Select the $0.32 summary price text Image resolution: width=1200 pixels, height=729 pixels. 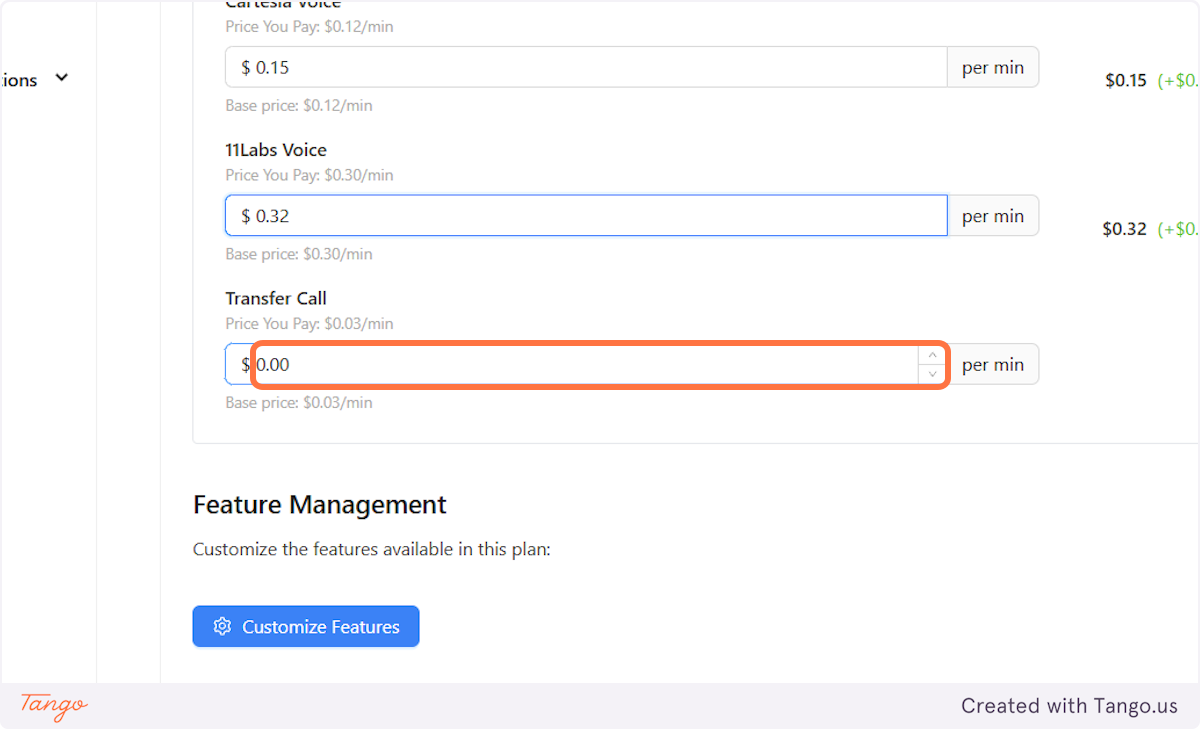pyautogui.click(x=1124, y=229)
